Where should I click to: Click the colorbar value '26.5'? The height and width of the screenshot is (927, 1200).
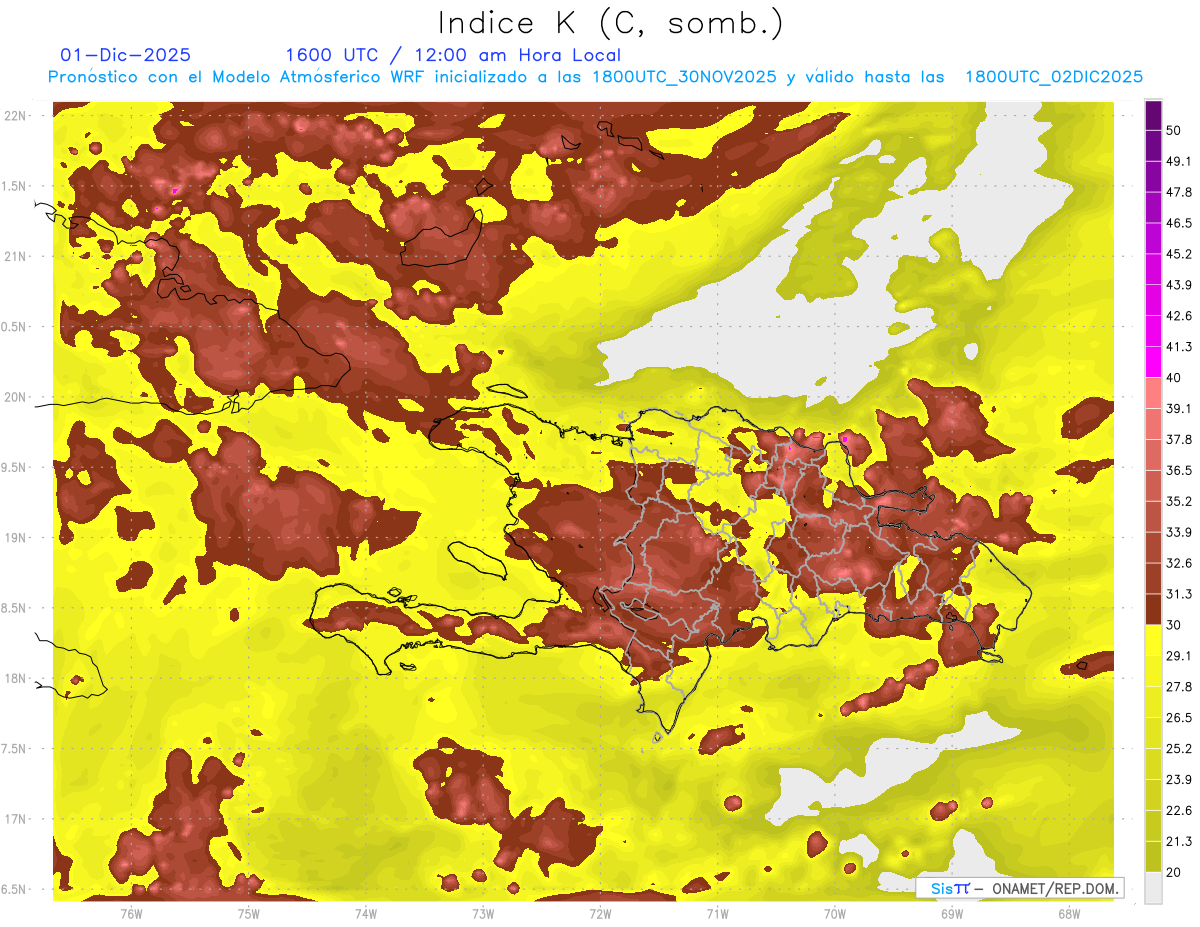click(1179, 718)
